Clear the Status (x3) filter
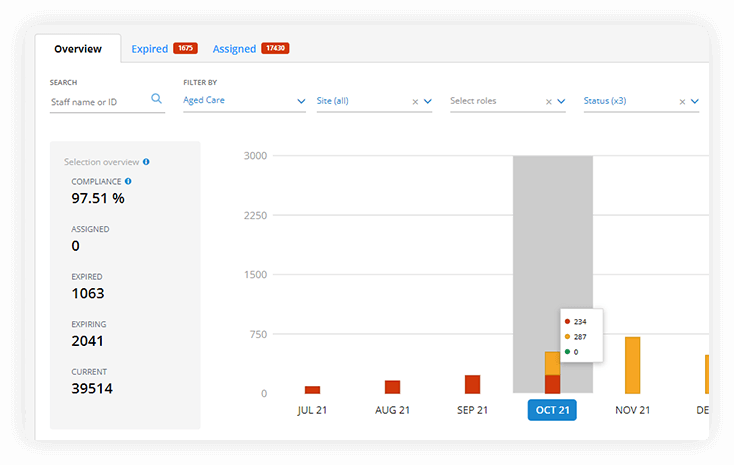 pyautogui.click(x=682, y=101)
